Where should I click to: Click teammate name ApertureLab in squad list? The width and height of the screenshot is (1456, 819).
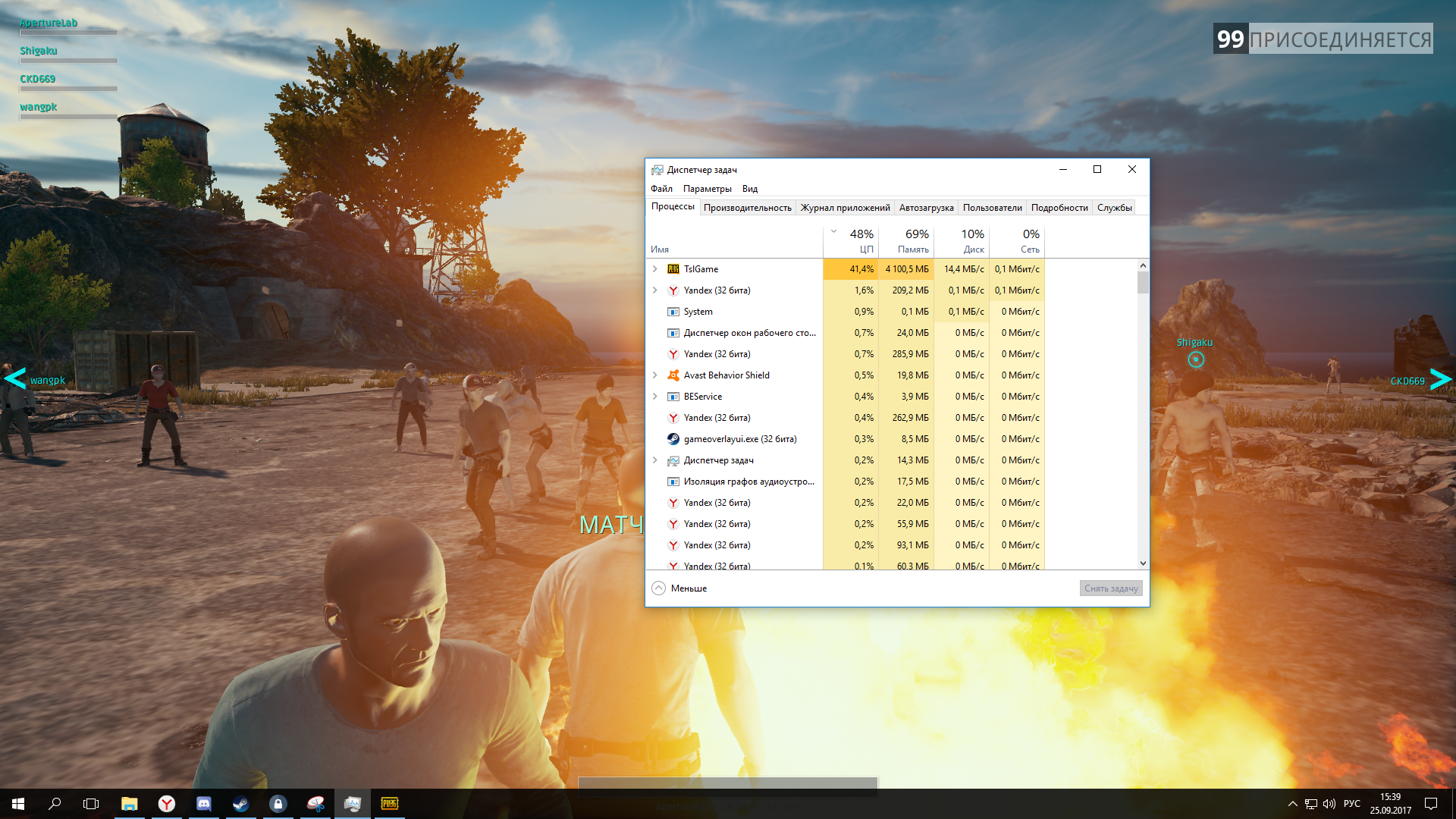click(49, 23)
